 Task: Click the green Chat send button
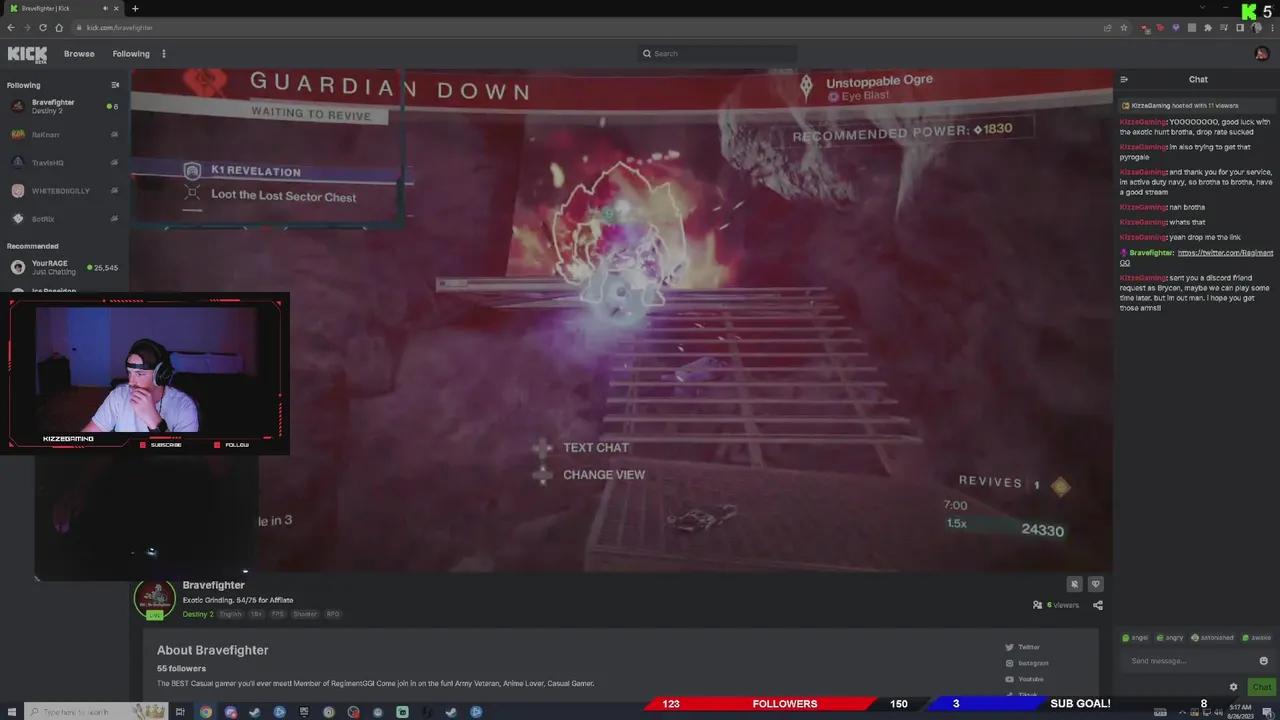pos(1261,687)
